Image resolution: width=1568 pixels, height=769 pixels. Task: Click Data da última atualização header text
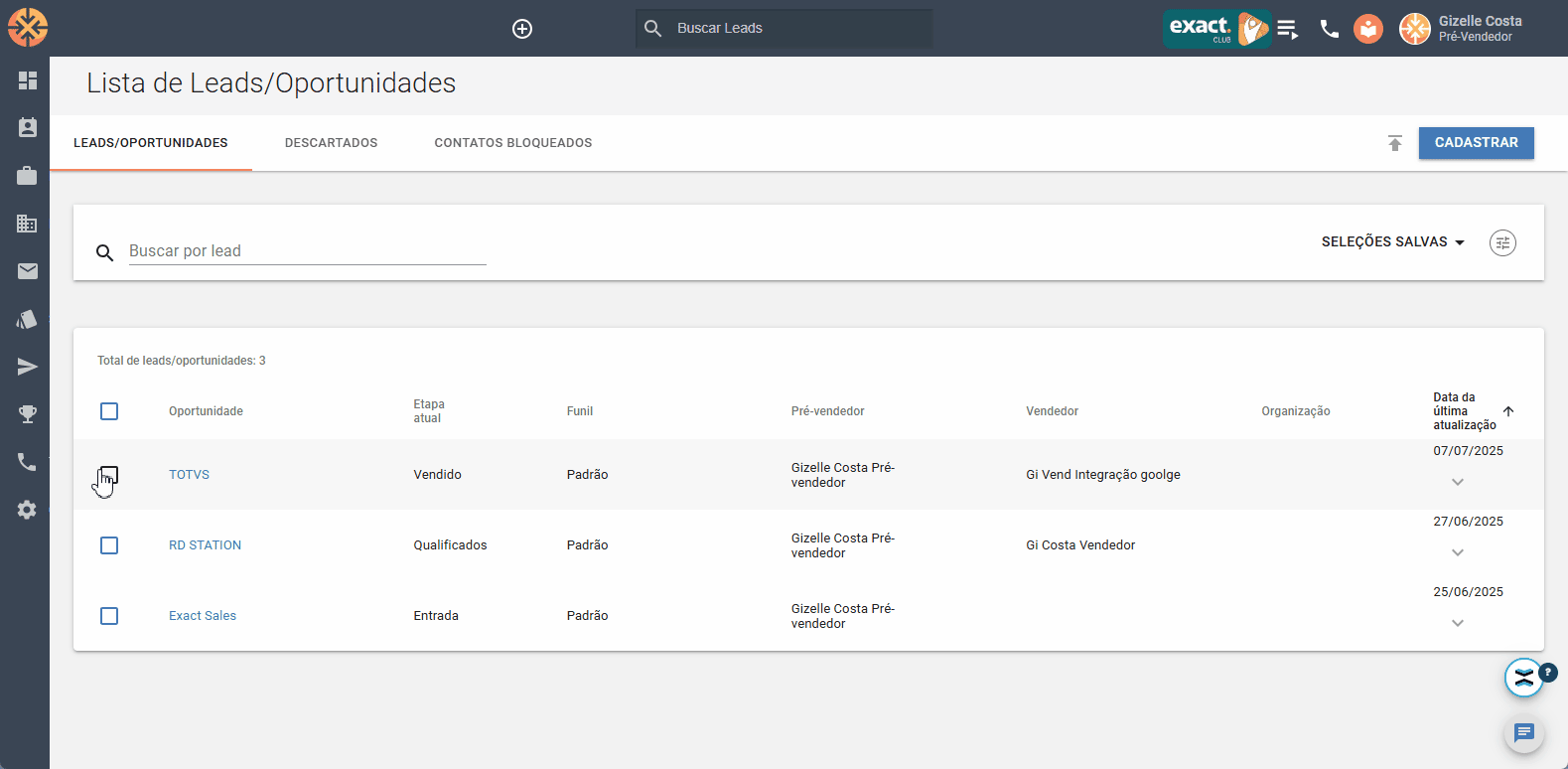(1465, 411)
